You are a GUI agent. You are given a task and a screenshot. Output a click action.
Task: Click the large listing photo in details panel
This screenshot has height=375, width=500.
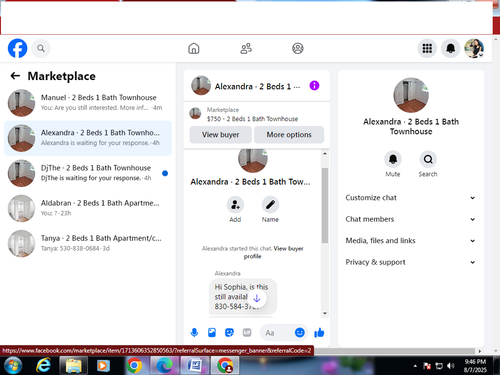pyautogui.click(x=411, y=95)
